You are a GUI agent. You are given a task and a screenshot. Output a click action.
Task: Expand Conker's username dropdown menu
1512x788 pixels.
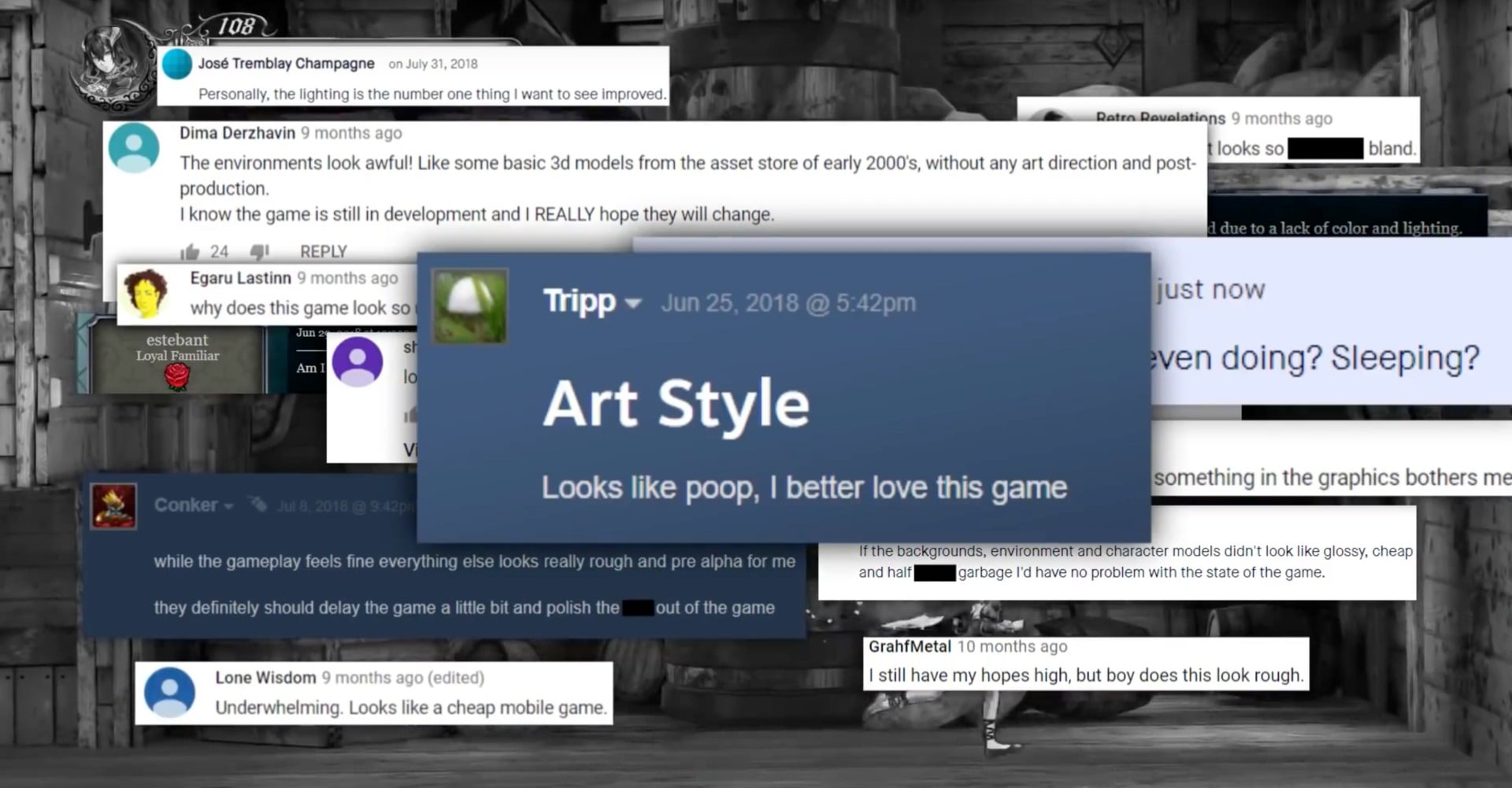(x=228, y=506)
